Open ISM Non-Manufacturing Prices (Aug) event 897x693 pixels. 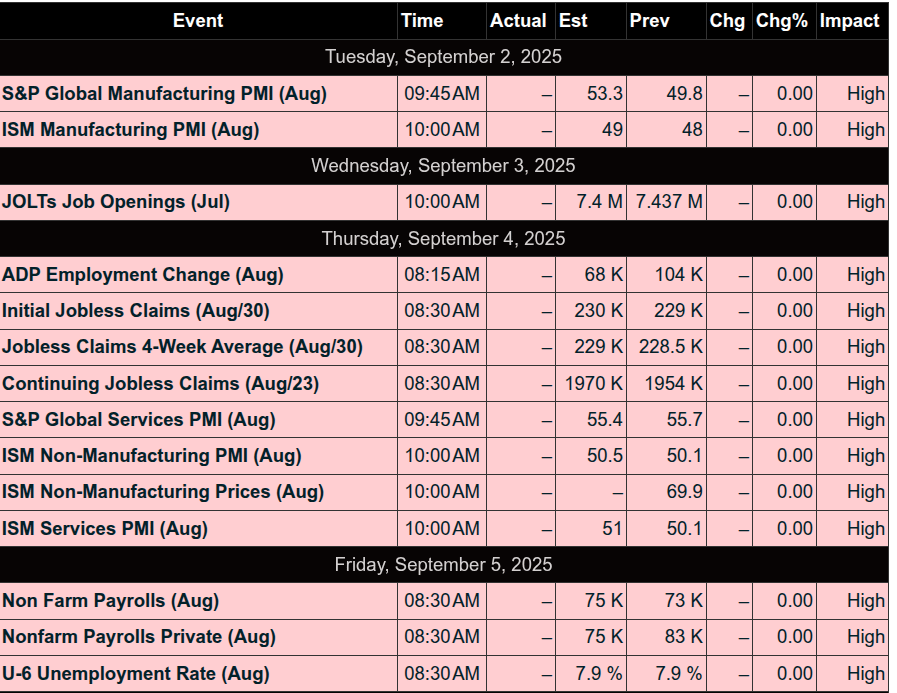(x=162, y=492)
